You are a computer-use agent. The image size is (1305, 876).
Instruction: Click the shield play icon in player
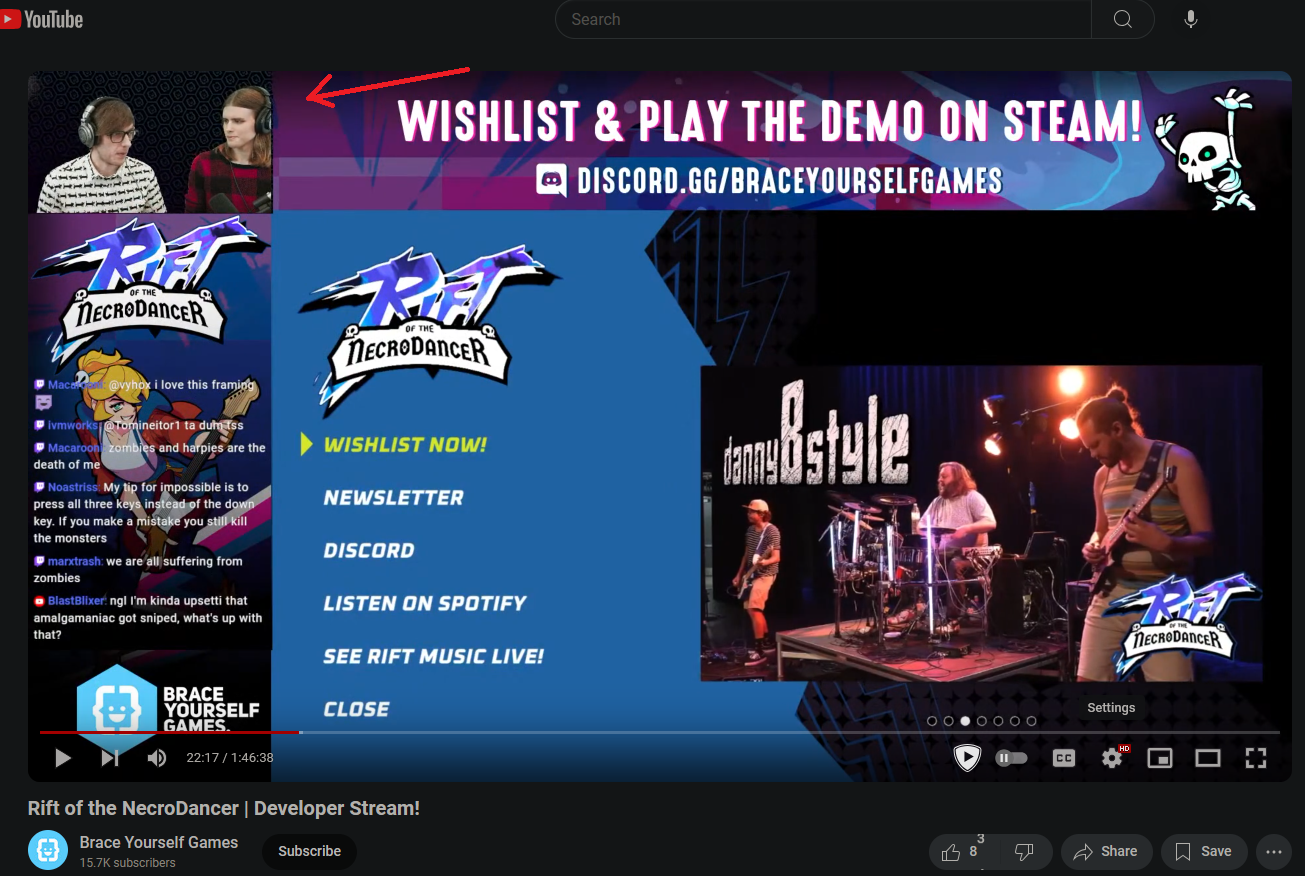pos(967,758)
